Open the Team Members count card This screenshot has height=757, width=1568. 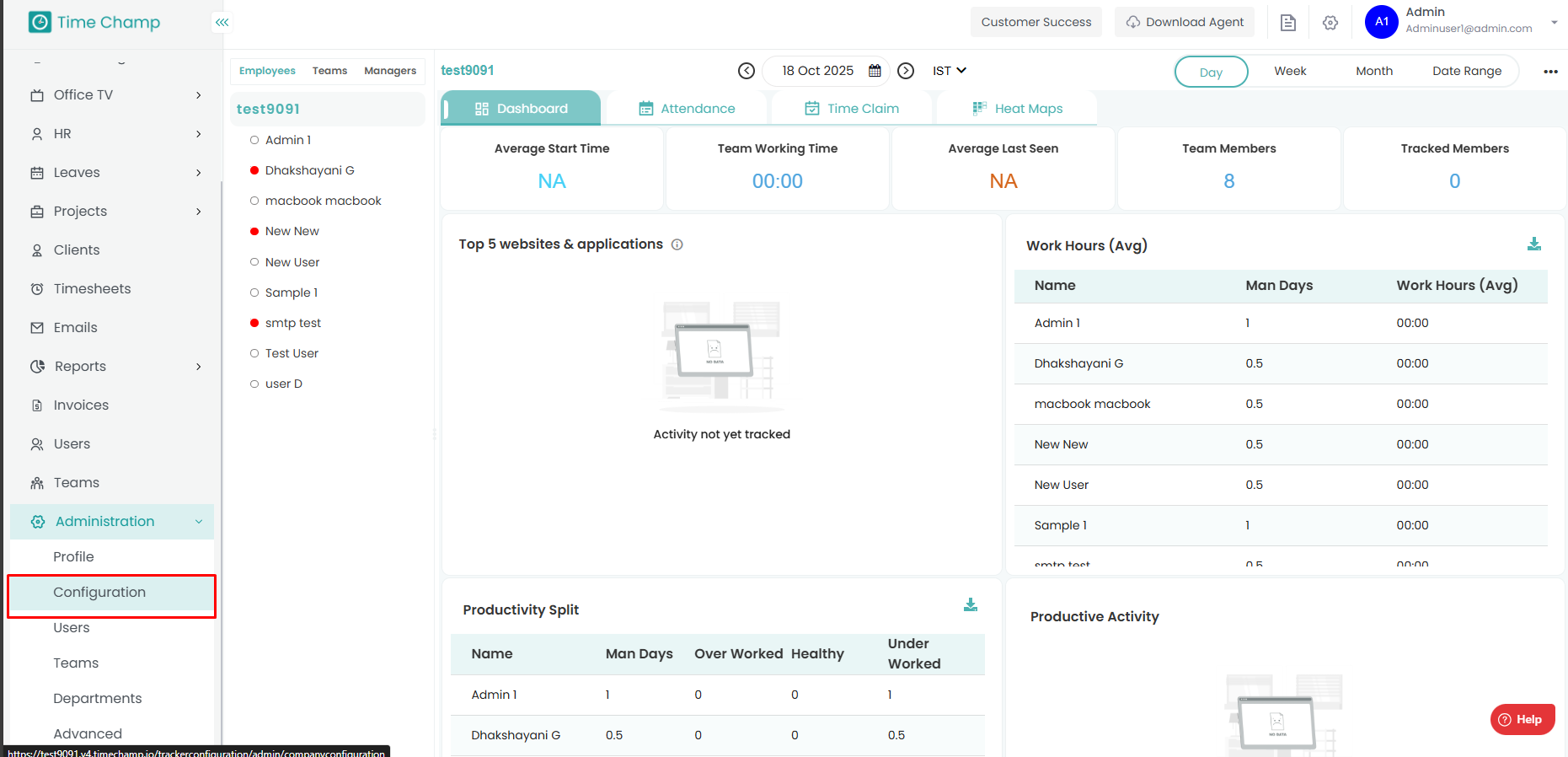pos(1228,169)
